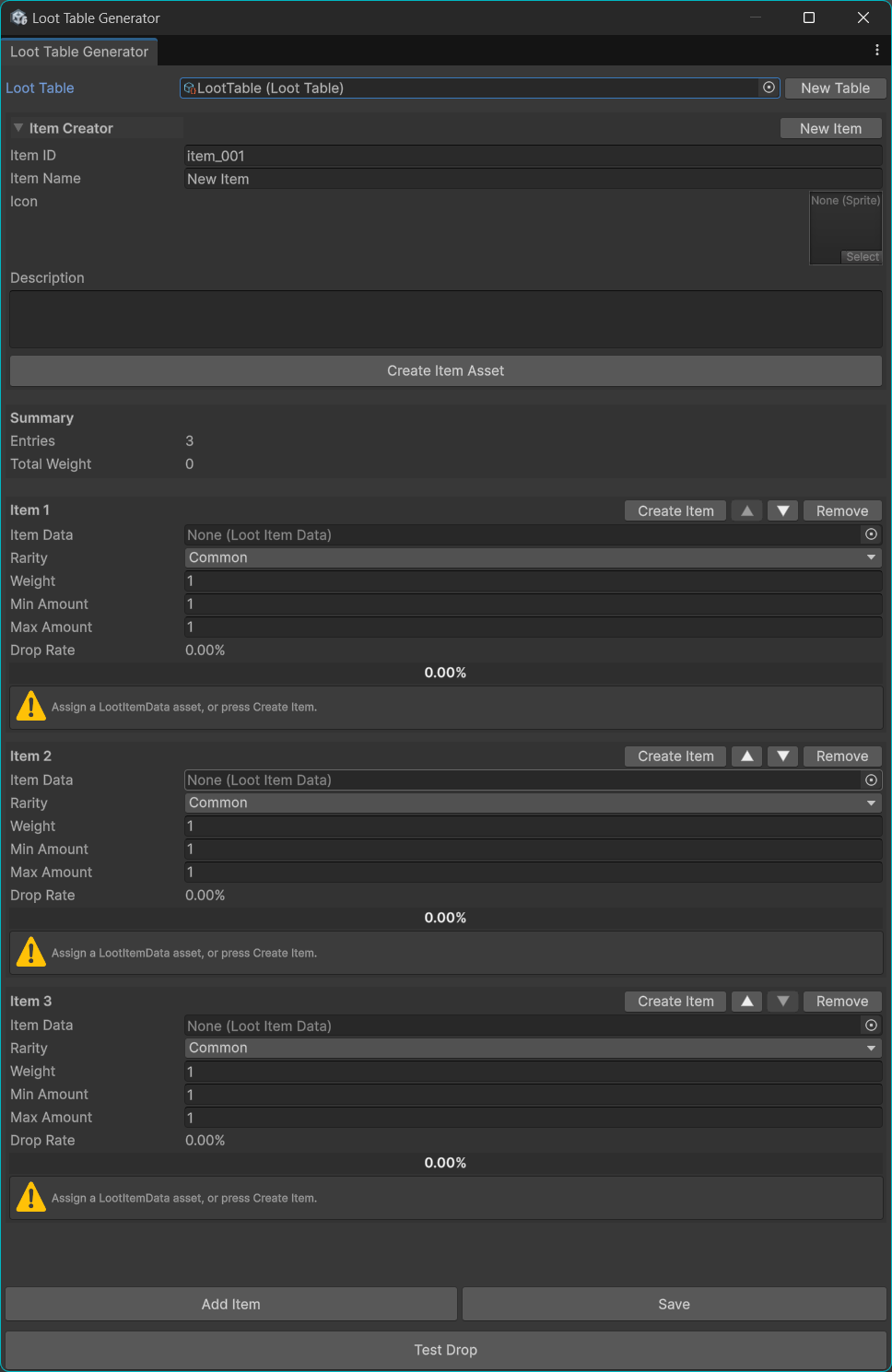The image size is (892, 1372).
Task: Open the Rarity dropdown for Item 2
Action: [x=533, y=803]
